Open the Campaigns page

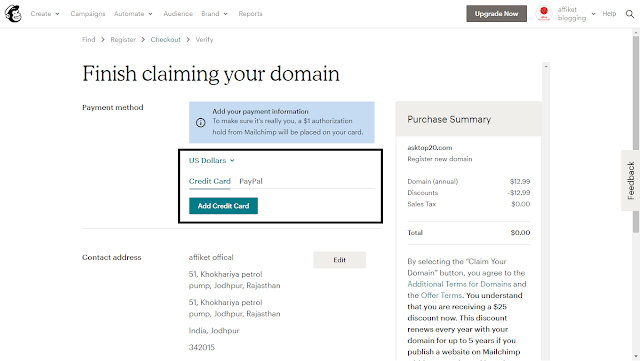[x=88, y=14]
